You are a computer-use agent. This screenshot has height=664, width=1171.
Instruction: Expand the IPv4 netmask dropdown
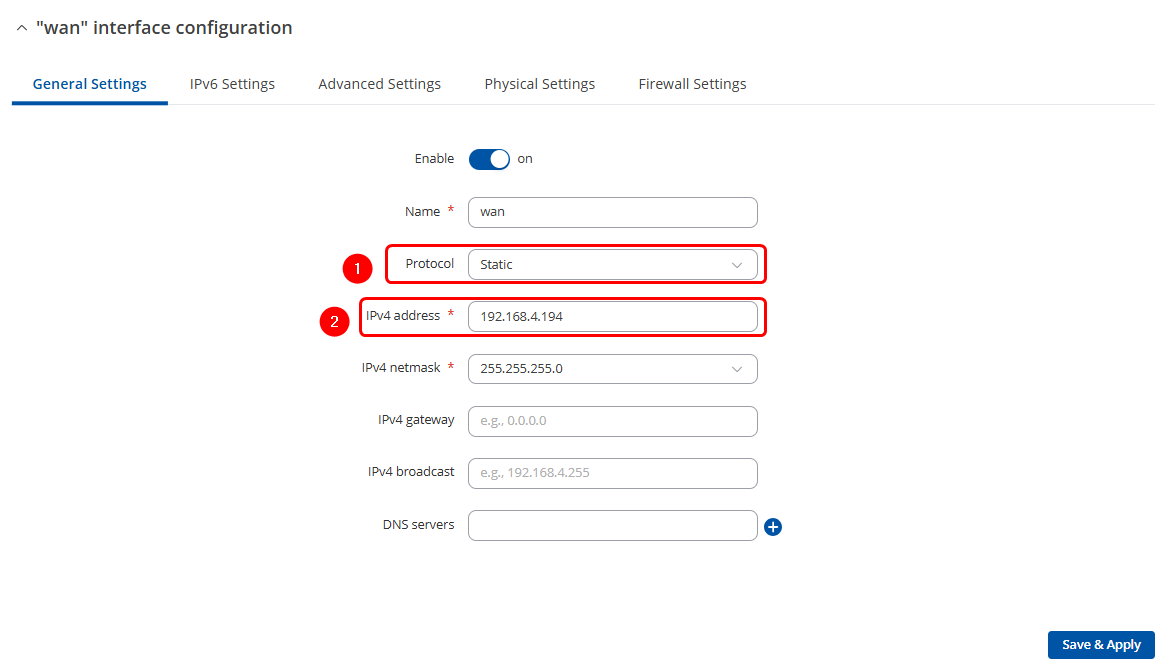tap(612, 369)
